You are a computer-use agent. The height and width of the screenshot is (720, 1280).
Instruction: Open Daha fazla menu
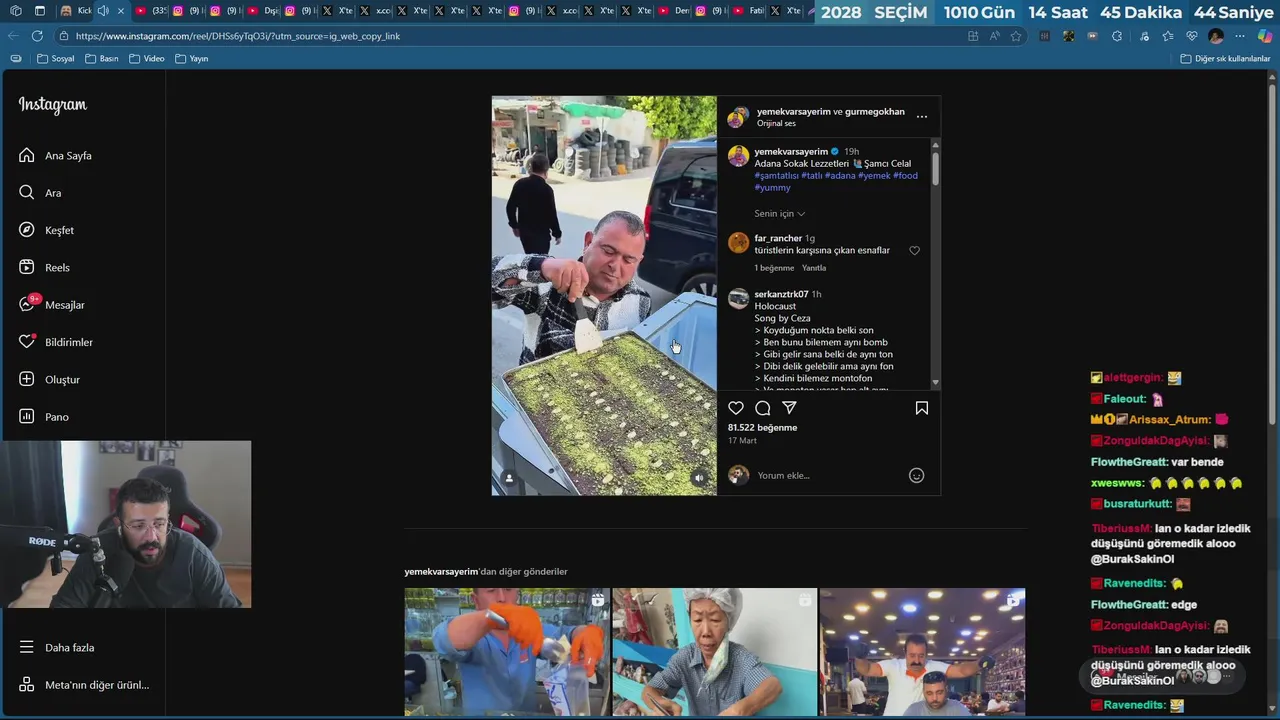click(x=57, y=648)
